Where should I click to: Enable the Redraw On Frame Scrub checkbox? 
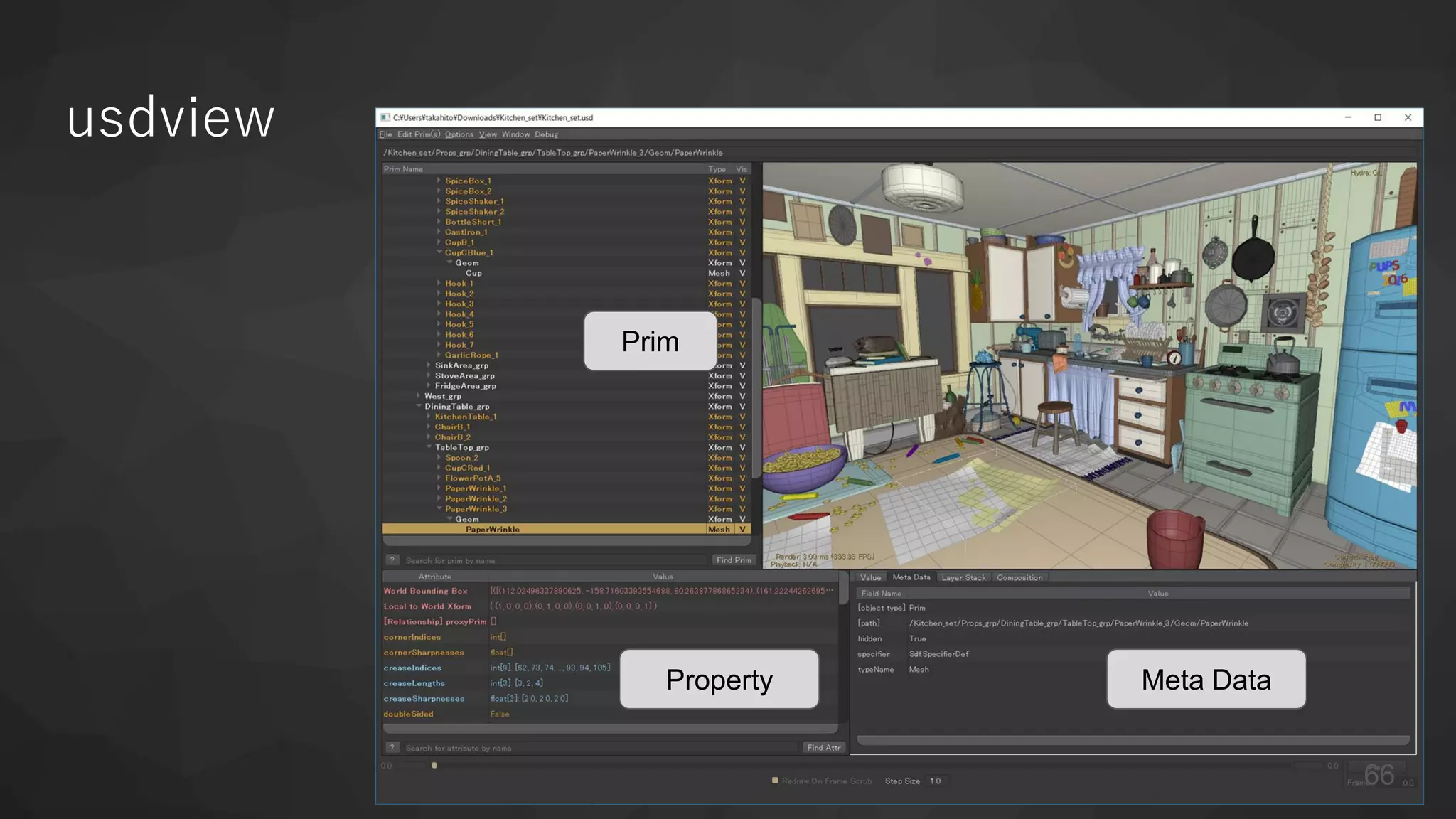(x=775, y=781)
